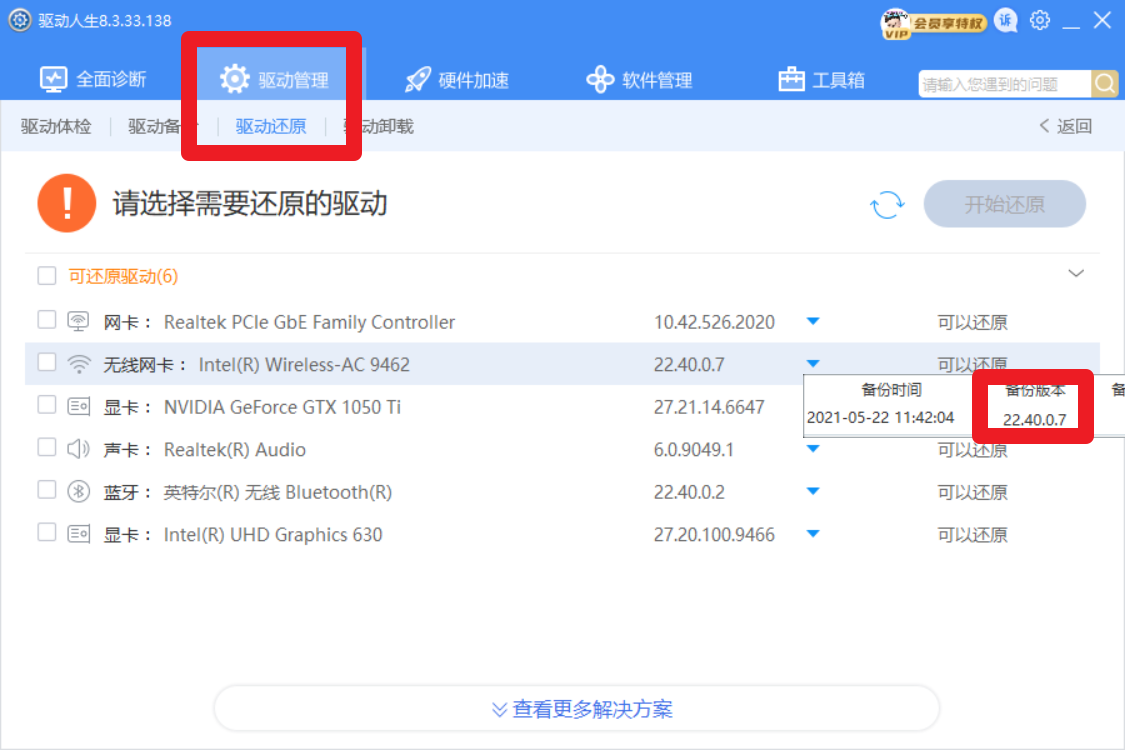Viewport: 1125px width, 750px height.
Task: Click version 27.21.14.6647 of NVIDIA row
Action: tap(709, 407)
